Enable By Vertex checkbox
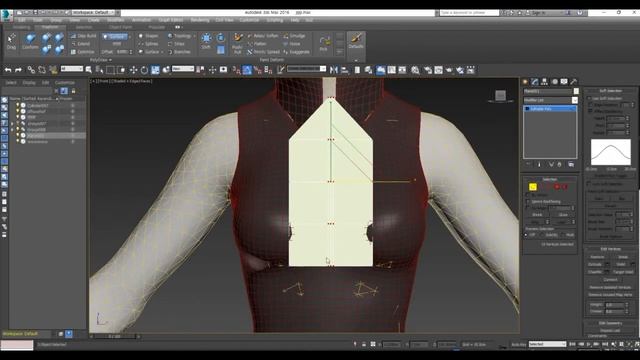 [528, 195]
